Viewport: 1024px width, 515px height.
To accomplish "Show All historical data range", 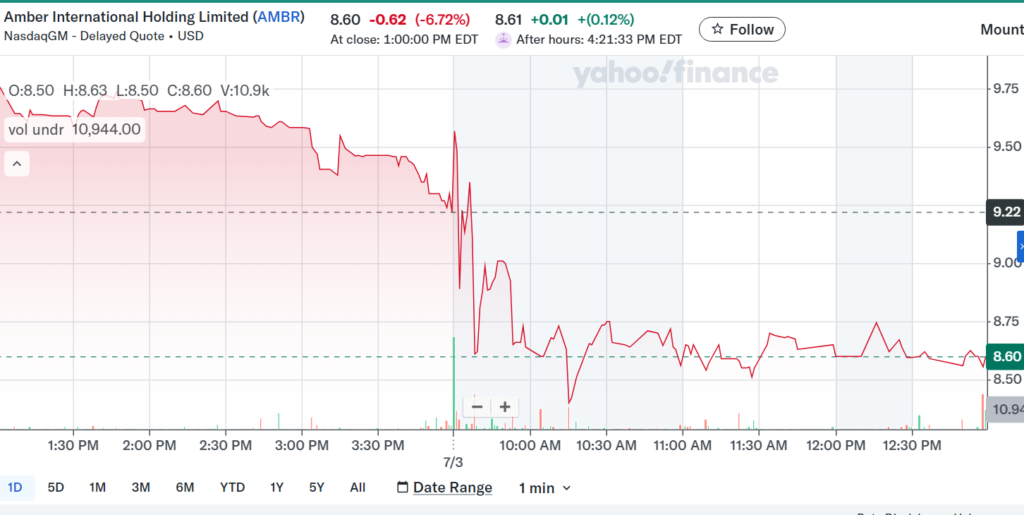I will [x=357, y=488].
